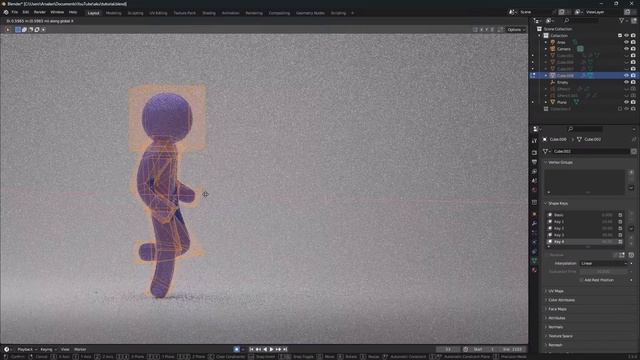Open the File menu

point(15,12)
